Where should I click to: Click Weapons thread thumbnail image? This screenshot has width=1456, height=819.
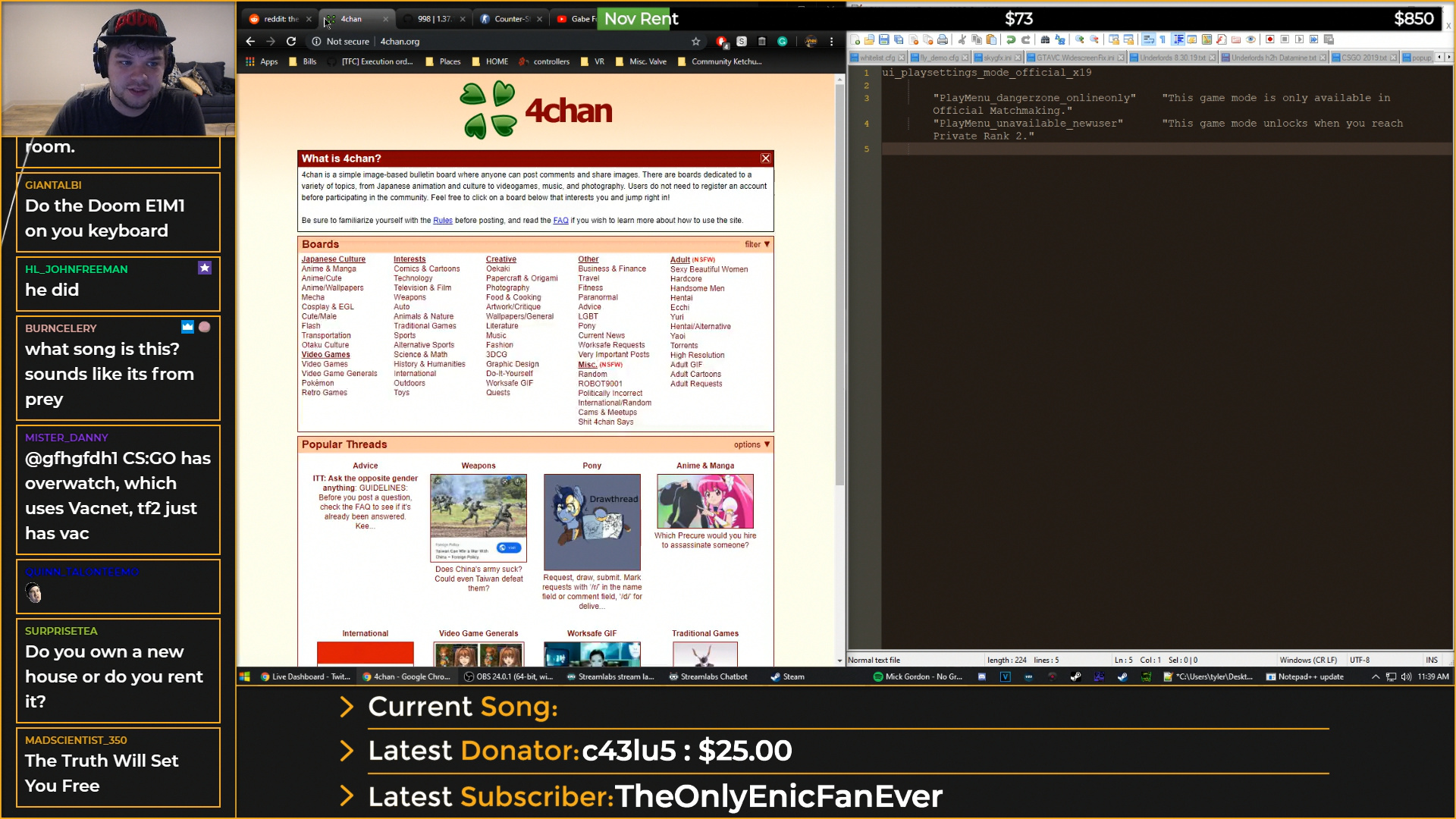pos(479,518)
